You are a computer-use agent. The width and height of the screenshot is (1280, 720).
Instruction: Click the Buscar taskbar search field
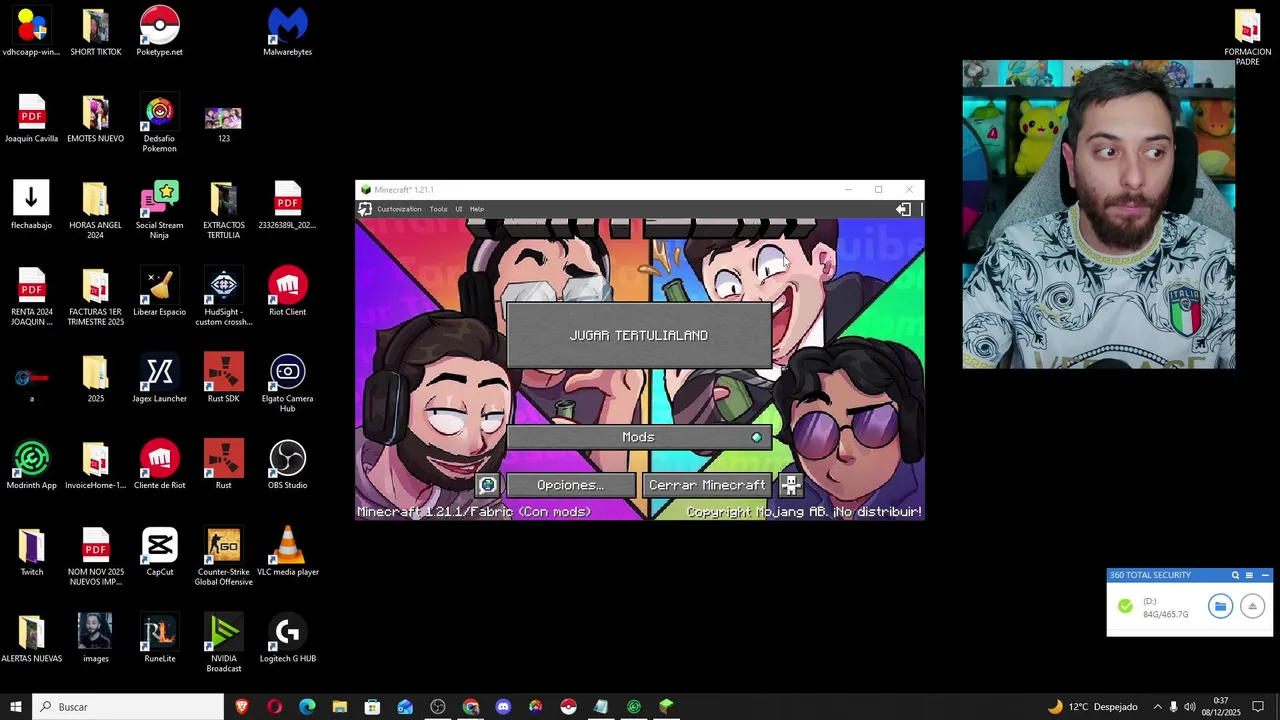(128, 707)
